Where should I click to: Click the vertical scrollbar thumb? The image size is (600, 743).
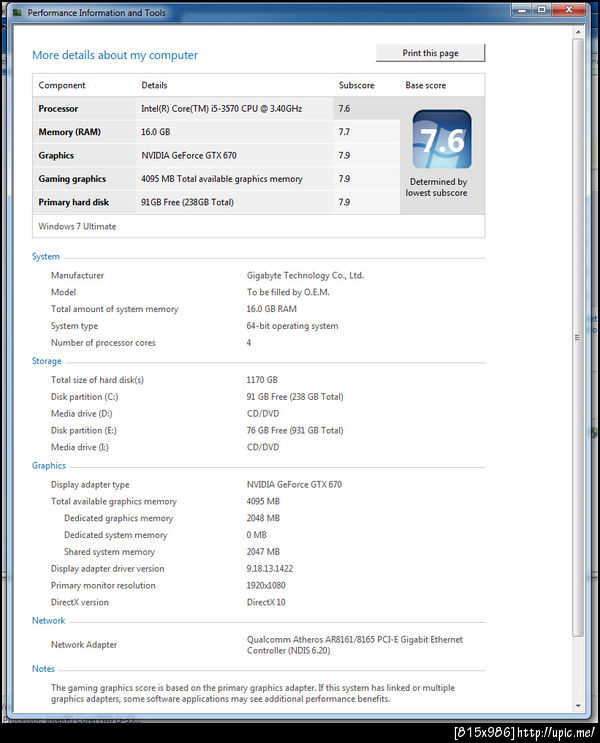coord(578,337)
